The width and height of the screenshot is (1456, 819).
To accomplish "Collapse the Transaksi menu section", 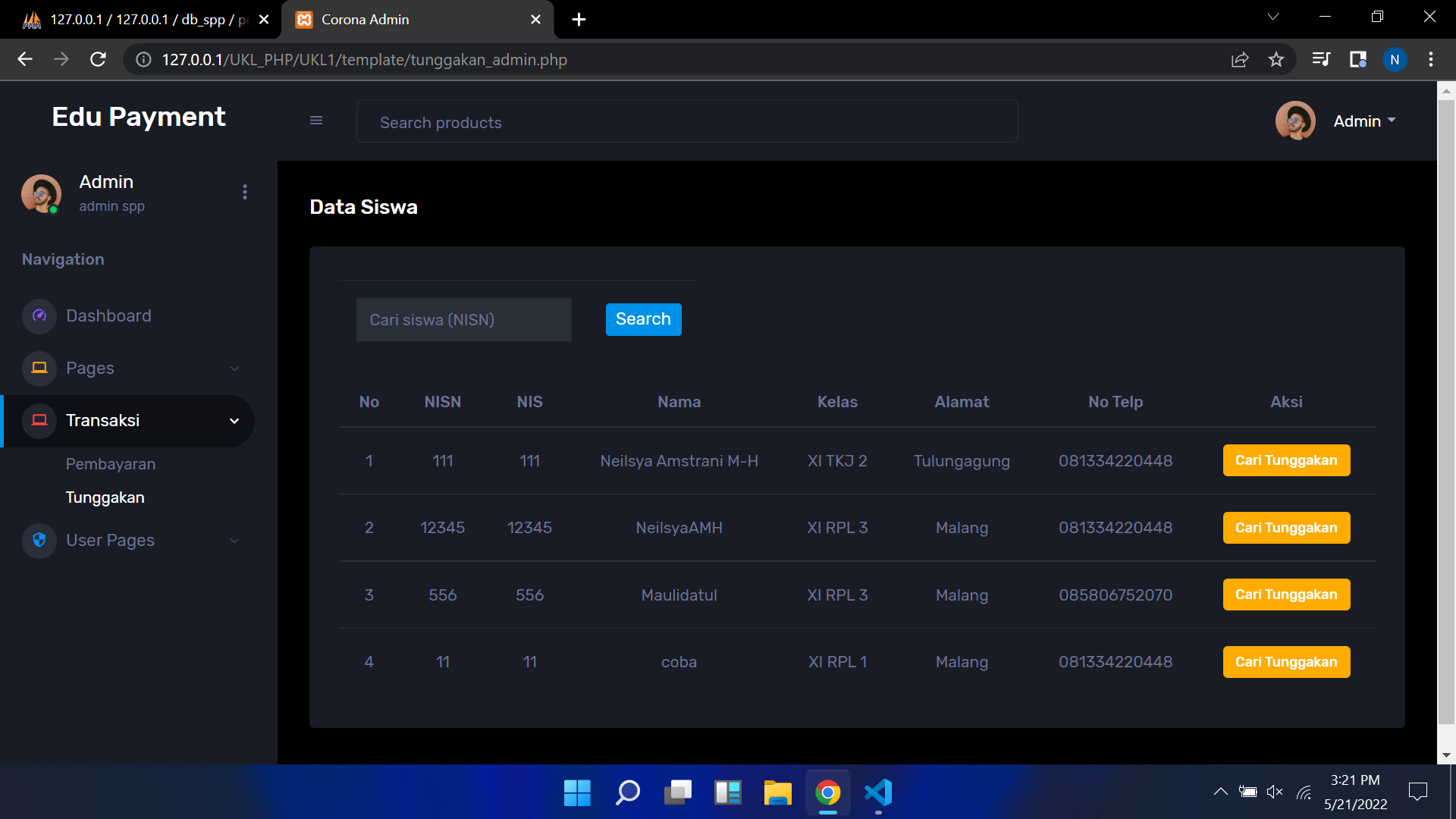I will [x=234, y=421].
